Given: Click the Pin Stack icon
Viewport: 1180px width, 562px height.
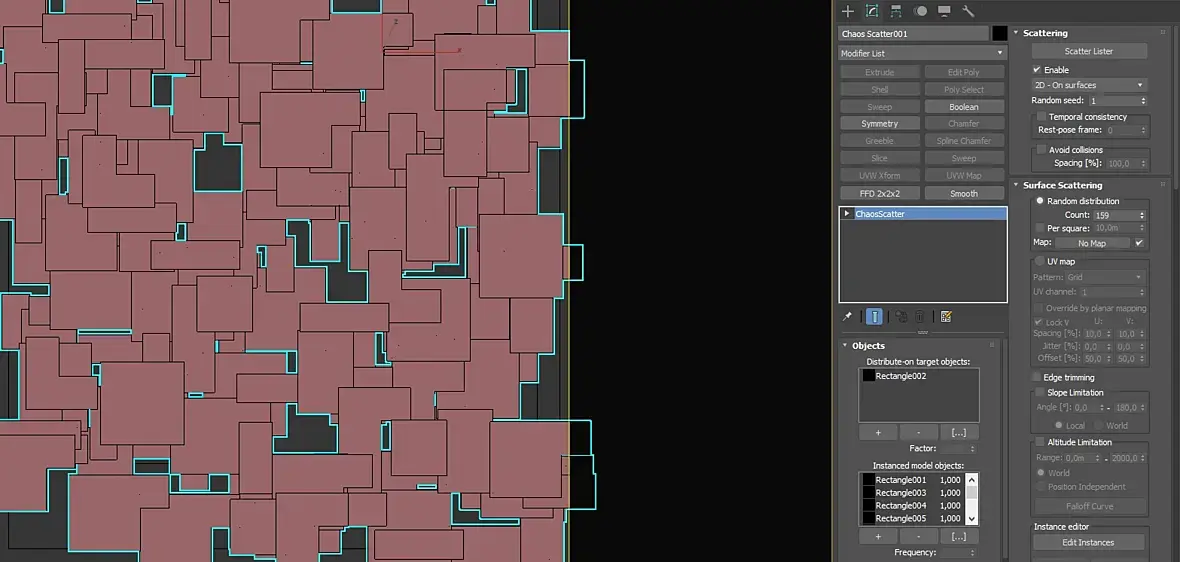Looking at the screenshot, I should click(x=847, y=317).
